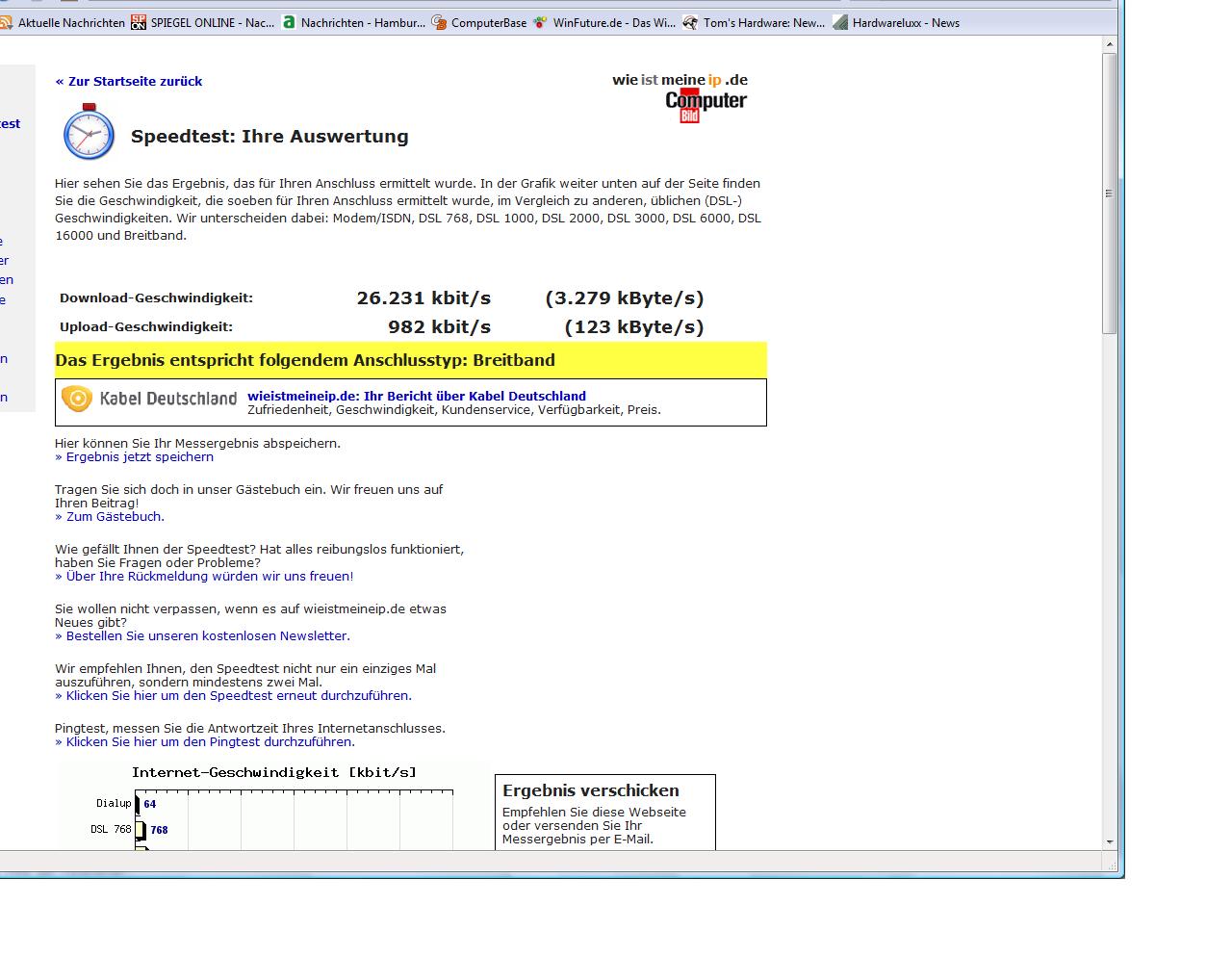Open the Nachrichten - Hamburg bookmark

[x=353, y=22]
